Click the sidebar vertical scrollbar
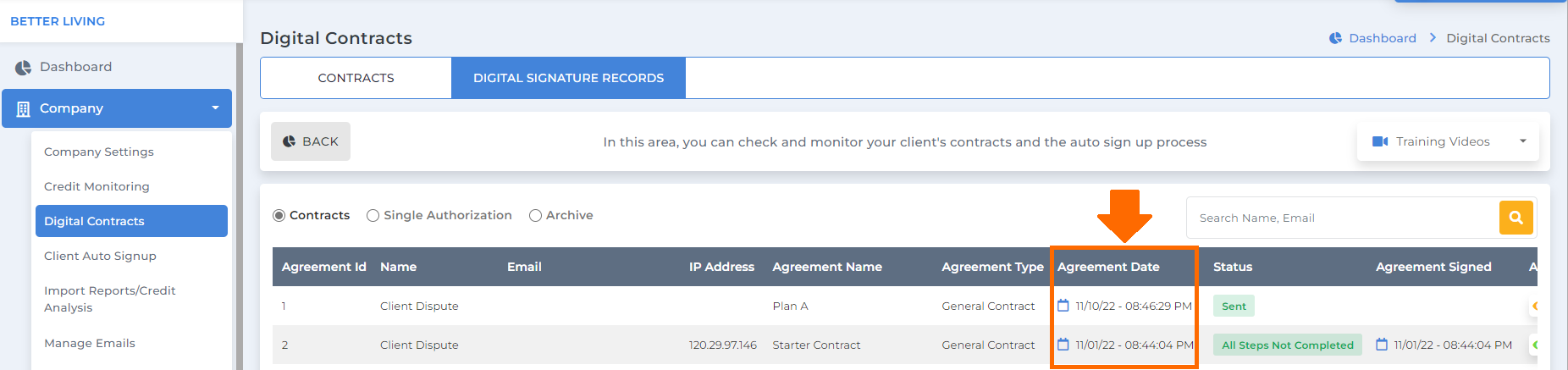Image resolution: width=1568 pixels, height=370 pixels. coord(240,206)
